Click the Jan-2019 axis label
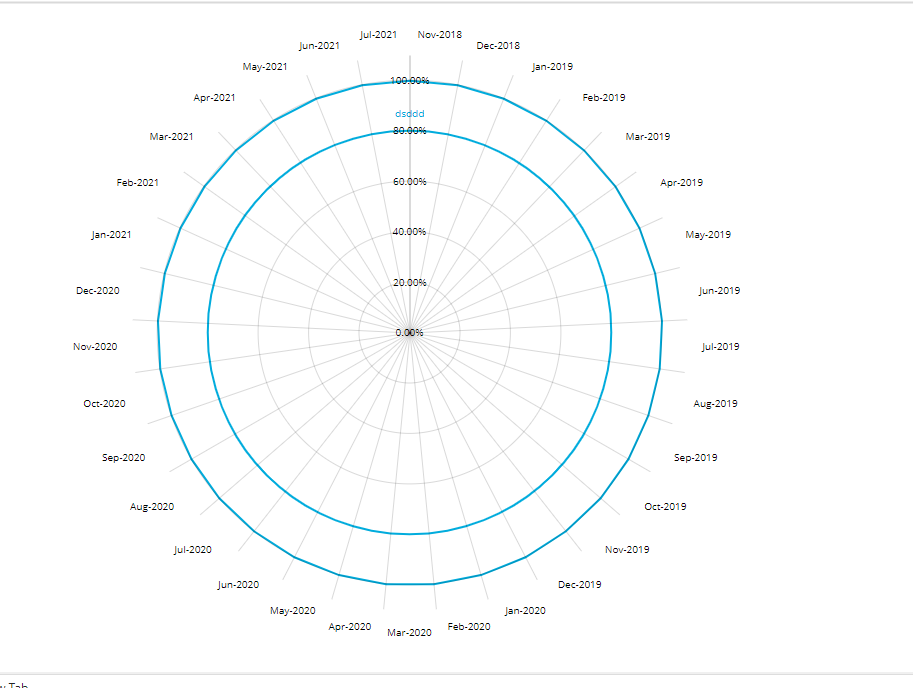913x688 pixels. 552,67
